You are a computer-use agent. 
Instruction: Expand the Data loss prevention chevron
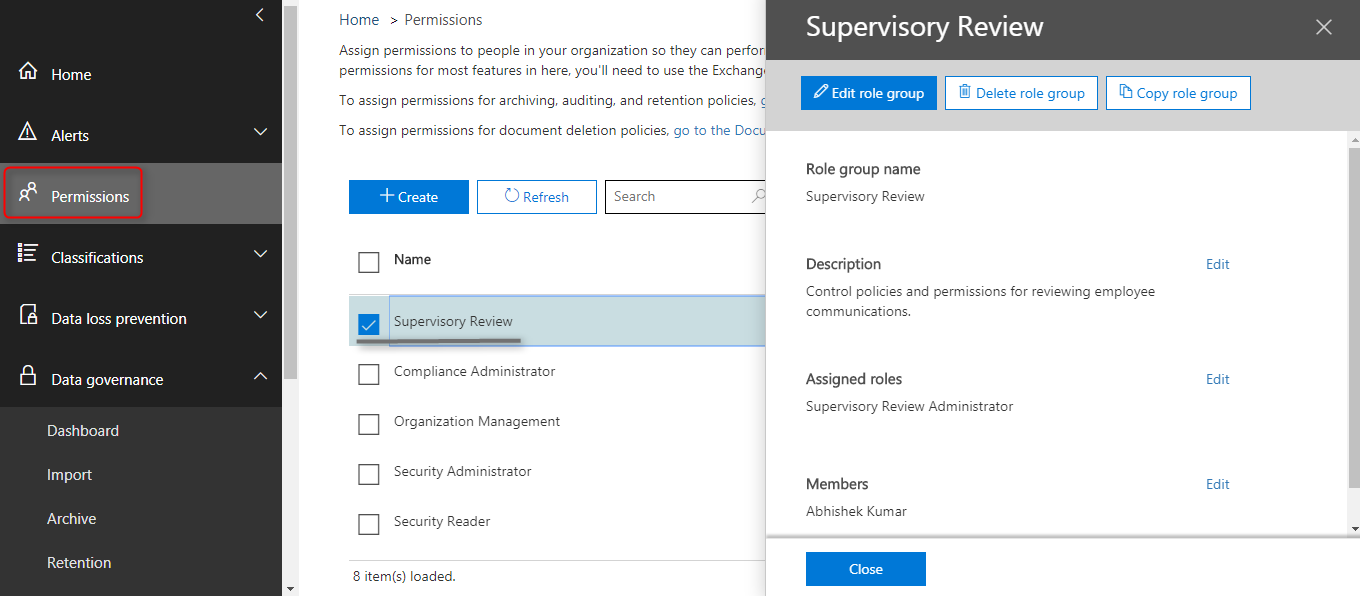click(x=260, y=315)
